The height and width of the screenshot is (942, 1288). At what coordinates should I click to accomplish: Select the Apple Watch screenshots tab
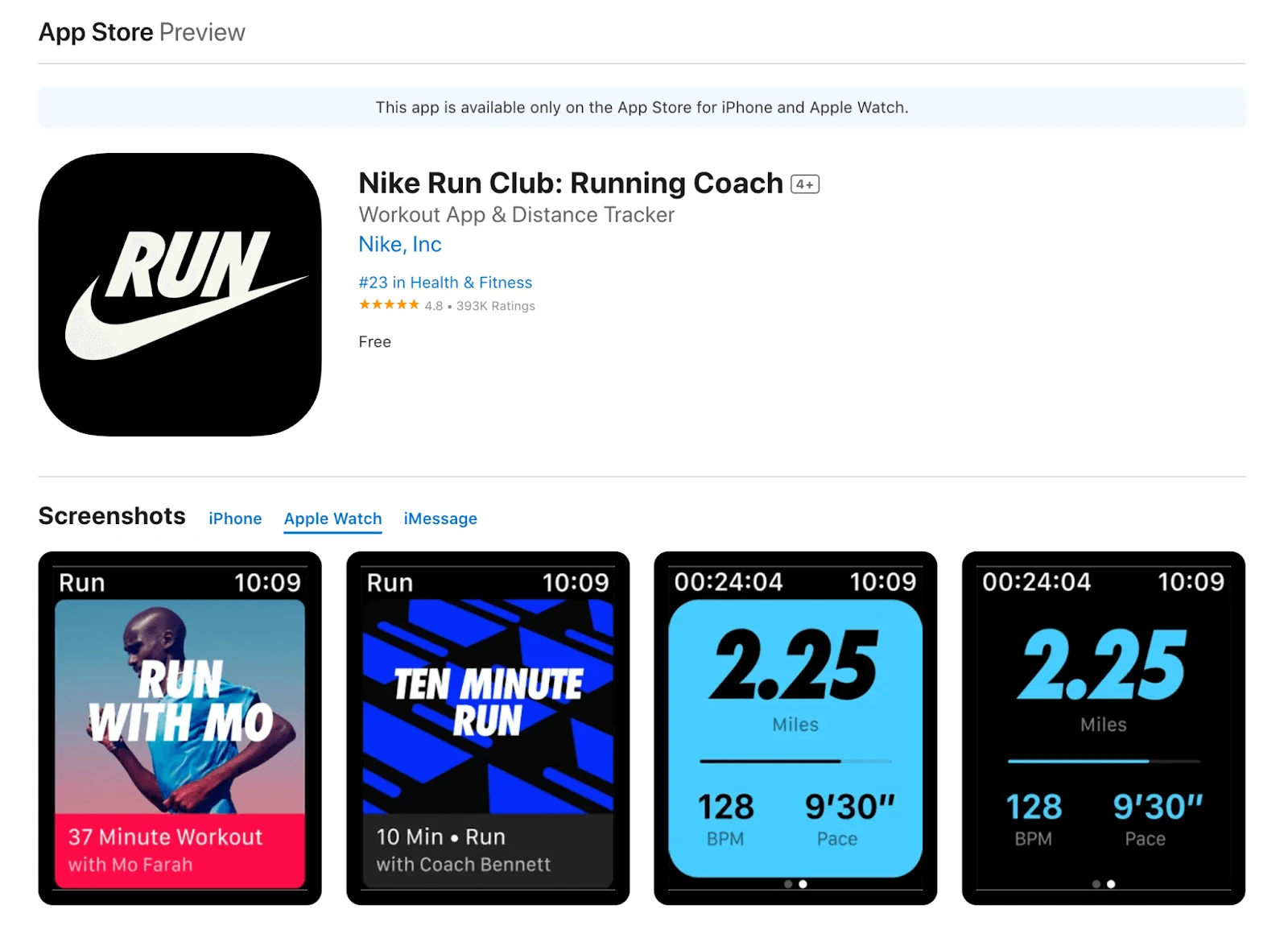(332, 519)
